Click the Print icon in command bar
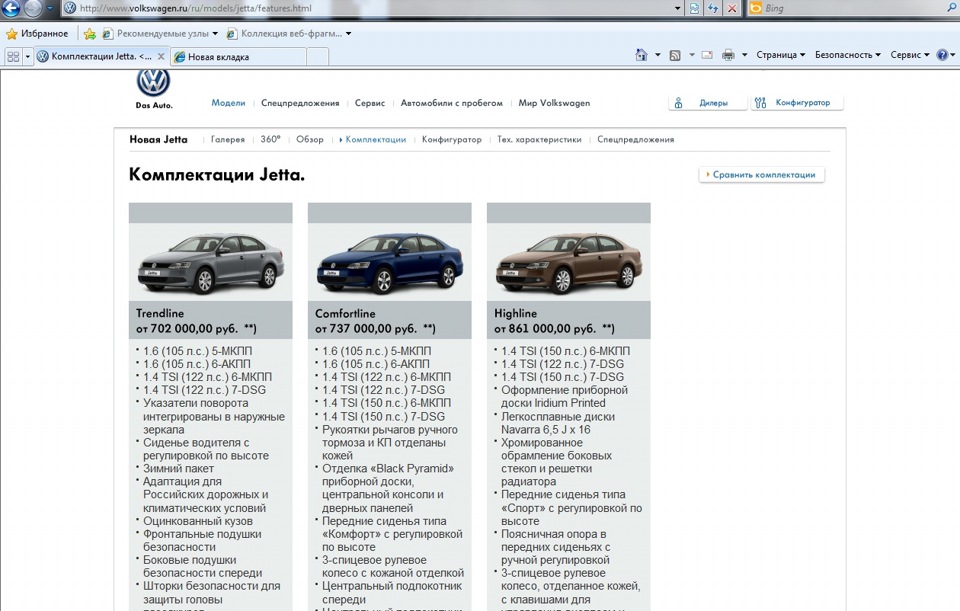The height and width of the screenshot is (611, 960). click(728, 55)
